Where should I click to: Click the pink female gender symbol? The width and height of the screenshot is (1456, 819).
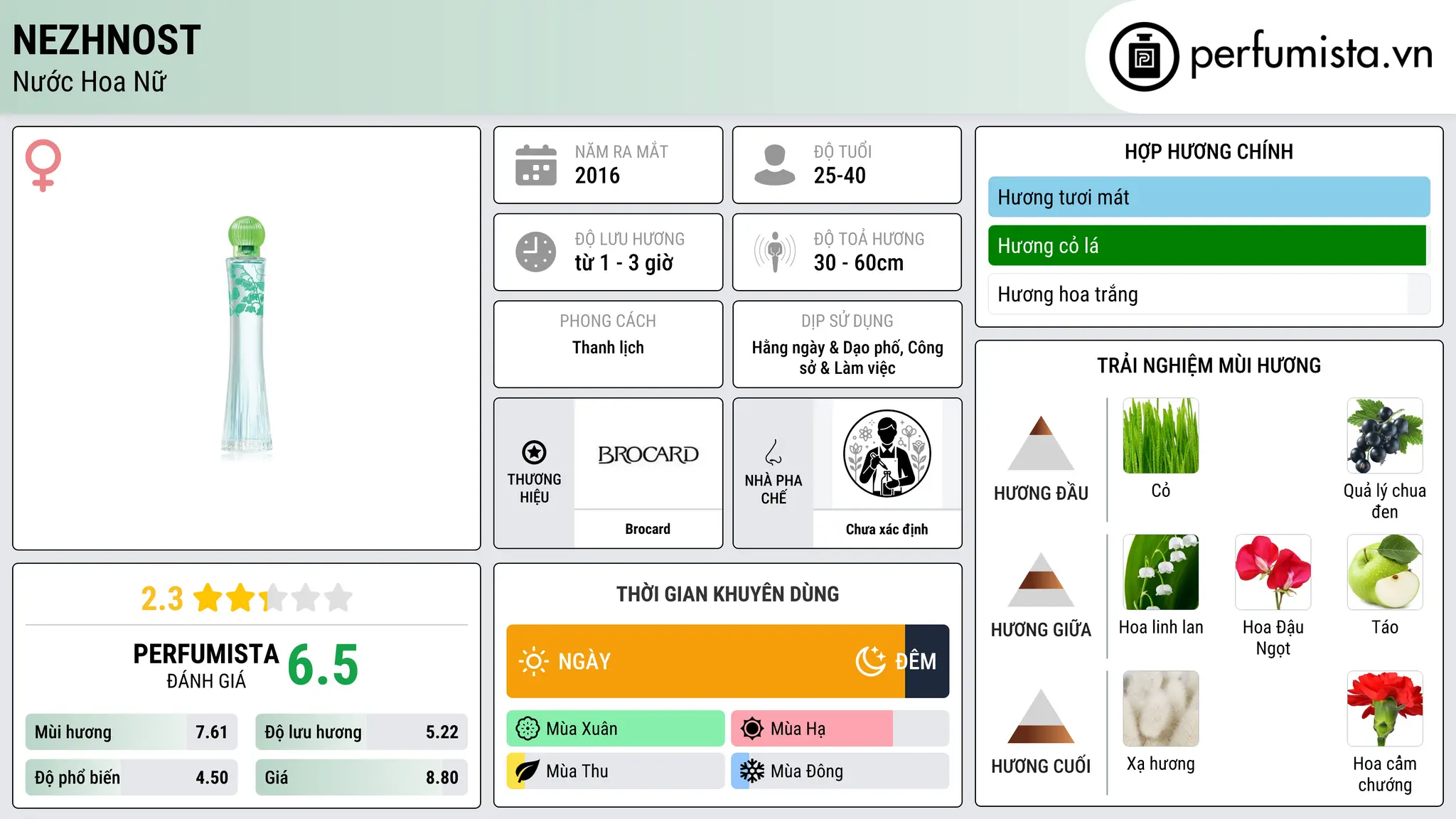click(x=43, y=165)
